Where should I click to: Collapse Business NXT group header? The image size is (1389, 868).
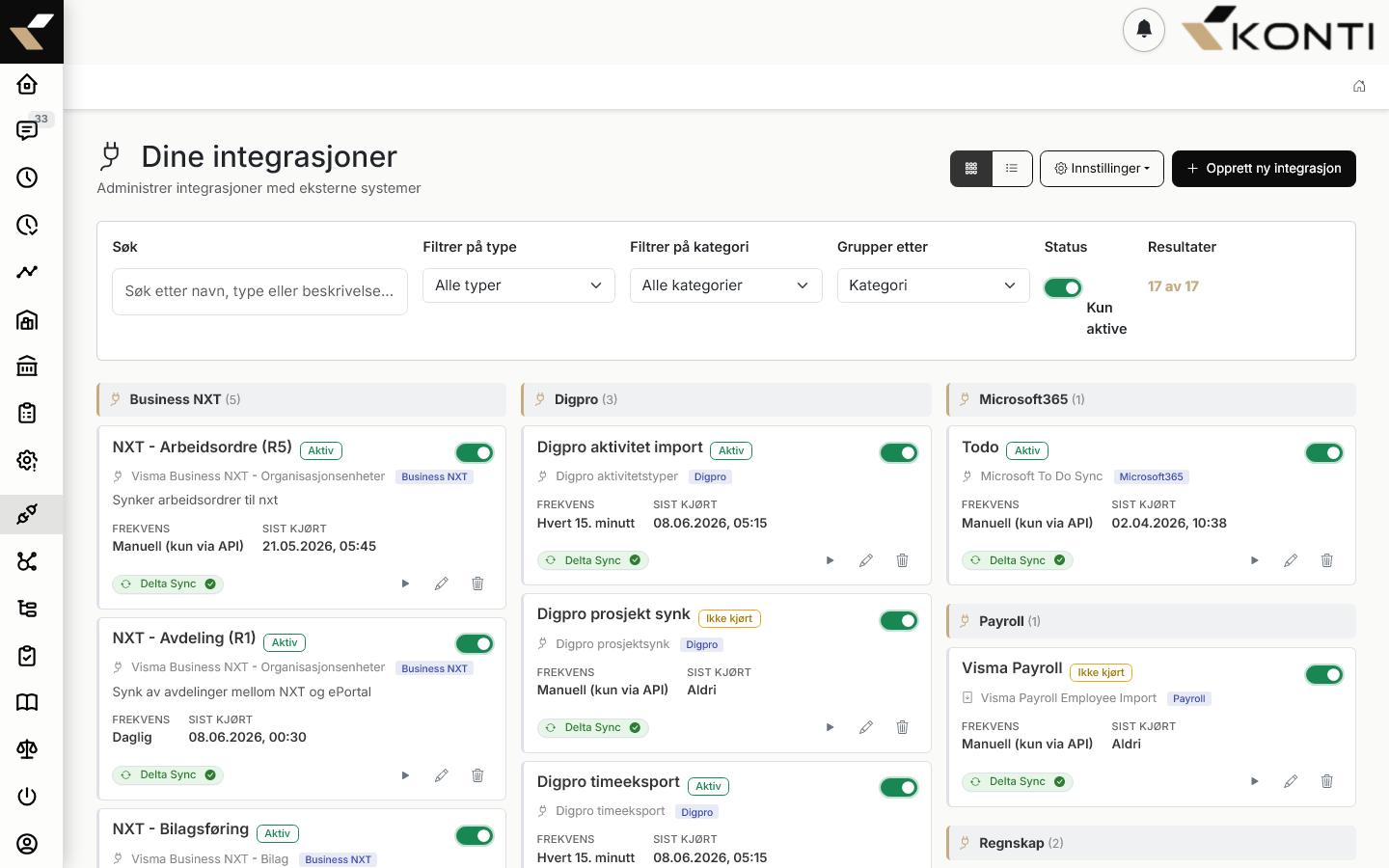[x=302, y=399]
